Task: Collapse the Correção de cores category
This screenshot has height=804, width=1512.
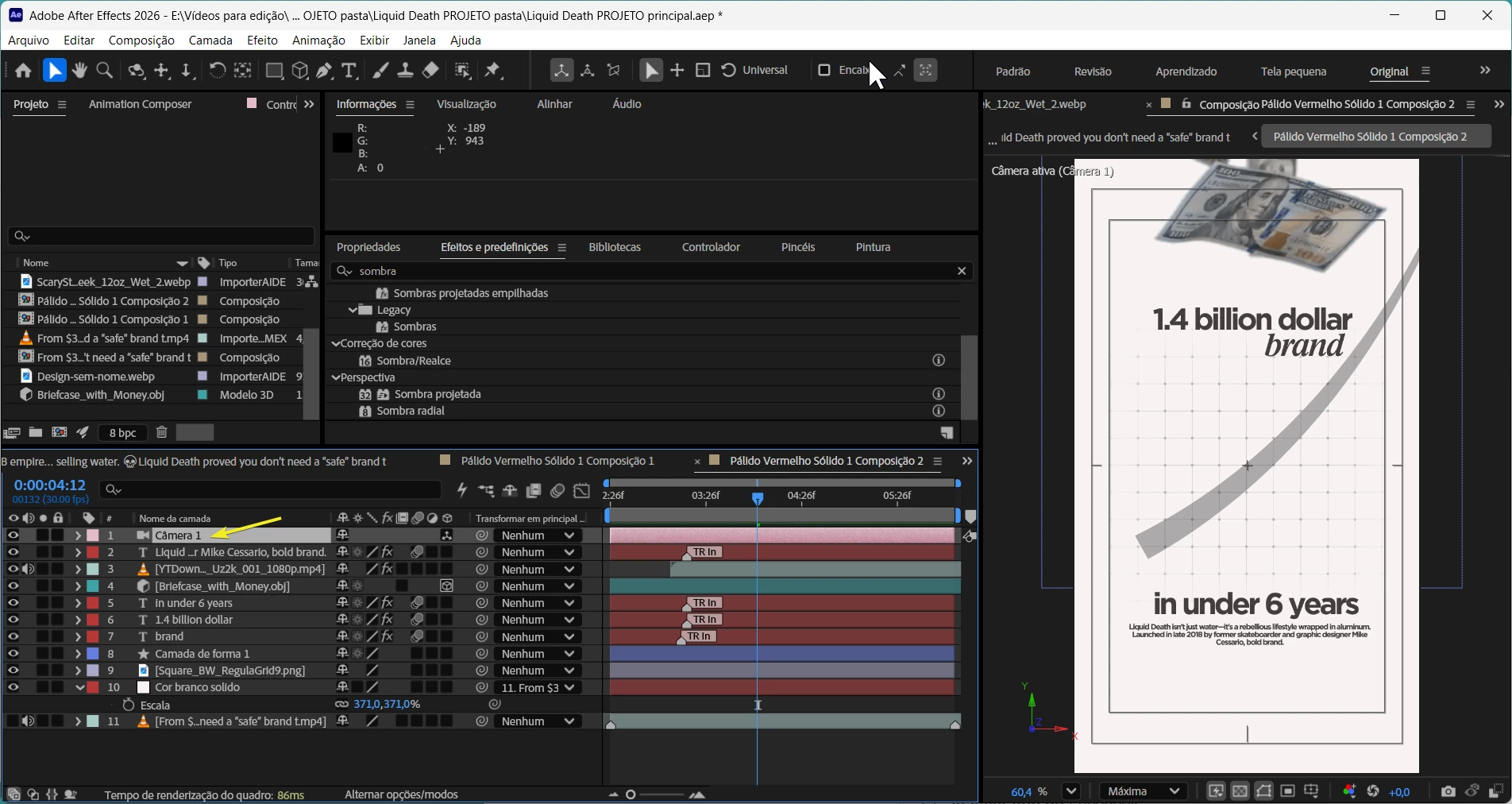Action: point(336,344)
